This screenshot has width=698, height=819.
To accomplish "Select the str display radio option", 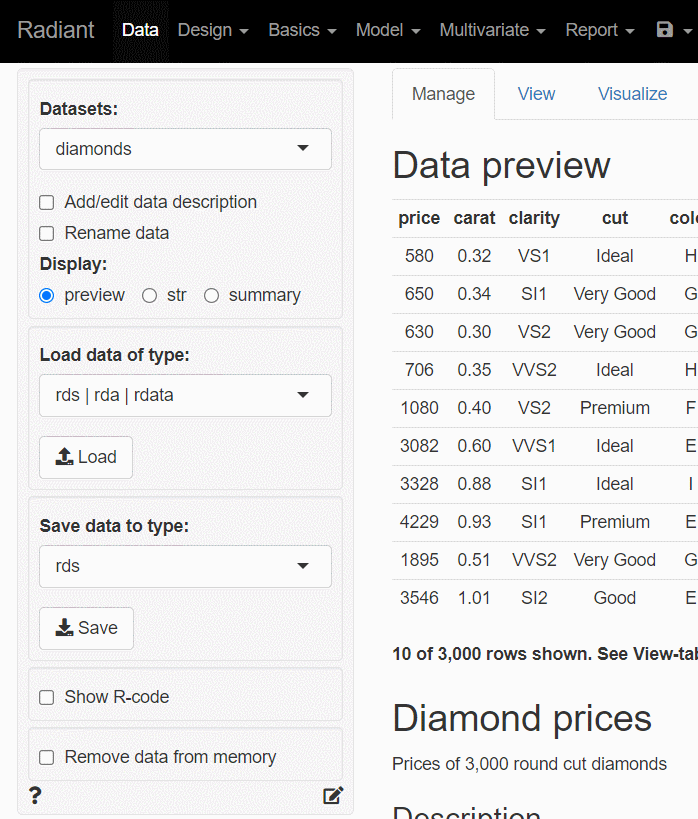I will 150,295.
